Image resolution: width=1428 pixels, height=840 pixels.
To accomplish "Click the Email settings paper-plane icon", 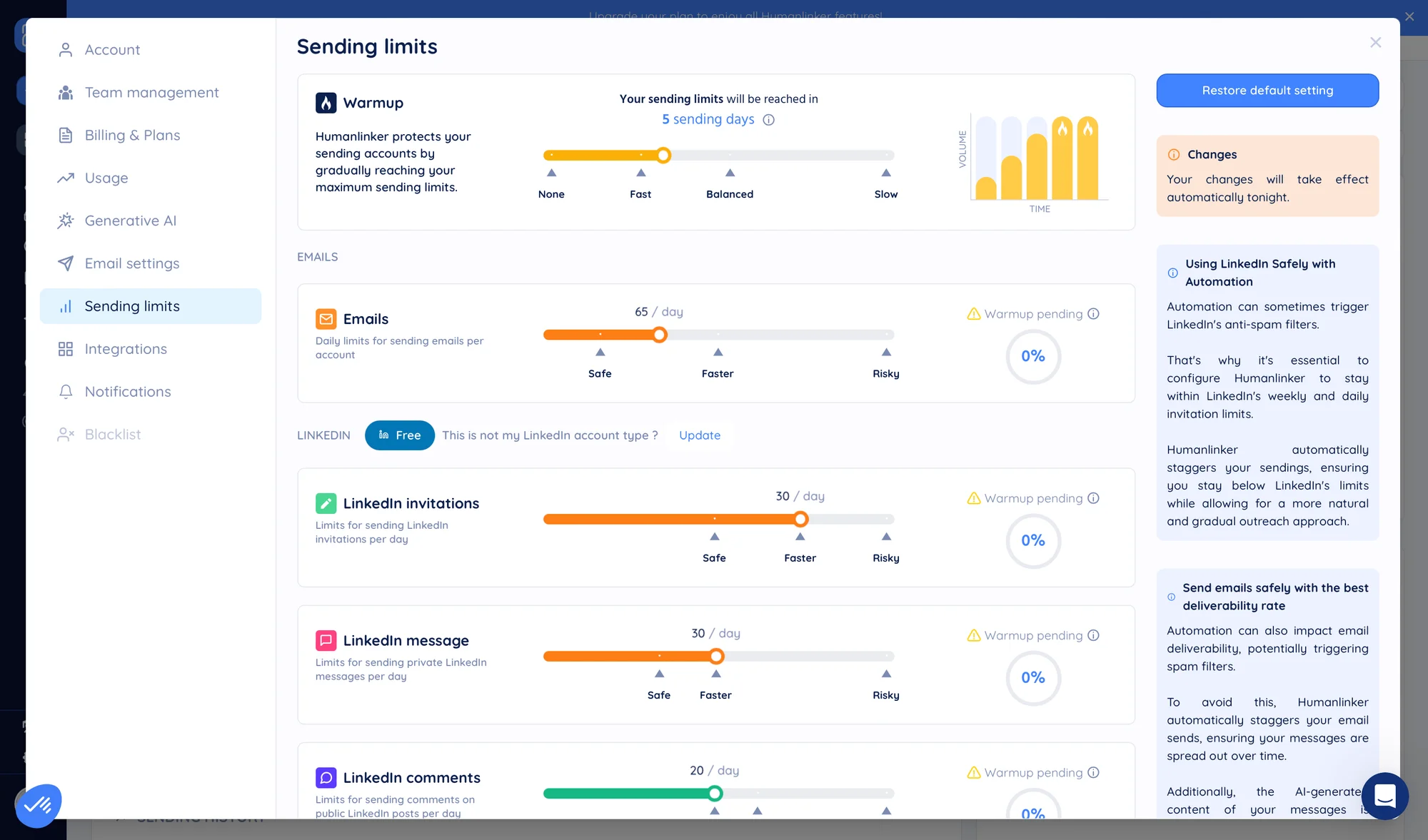I will (66, 263).
